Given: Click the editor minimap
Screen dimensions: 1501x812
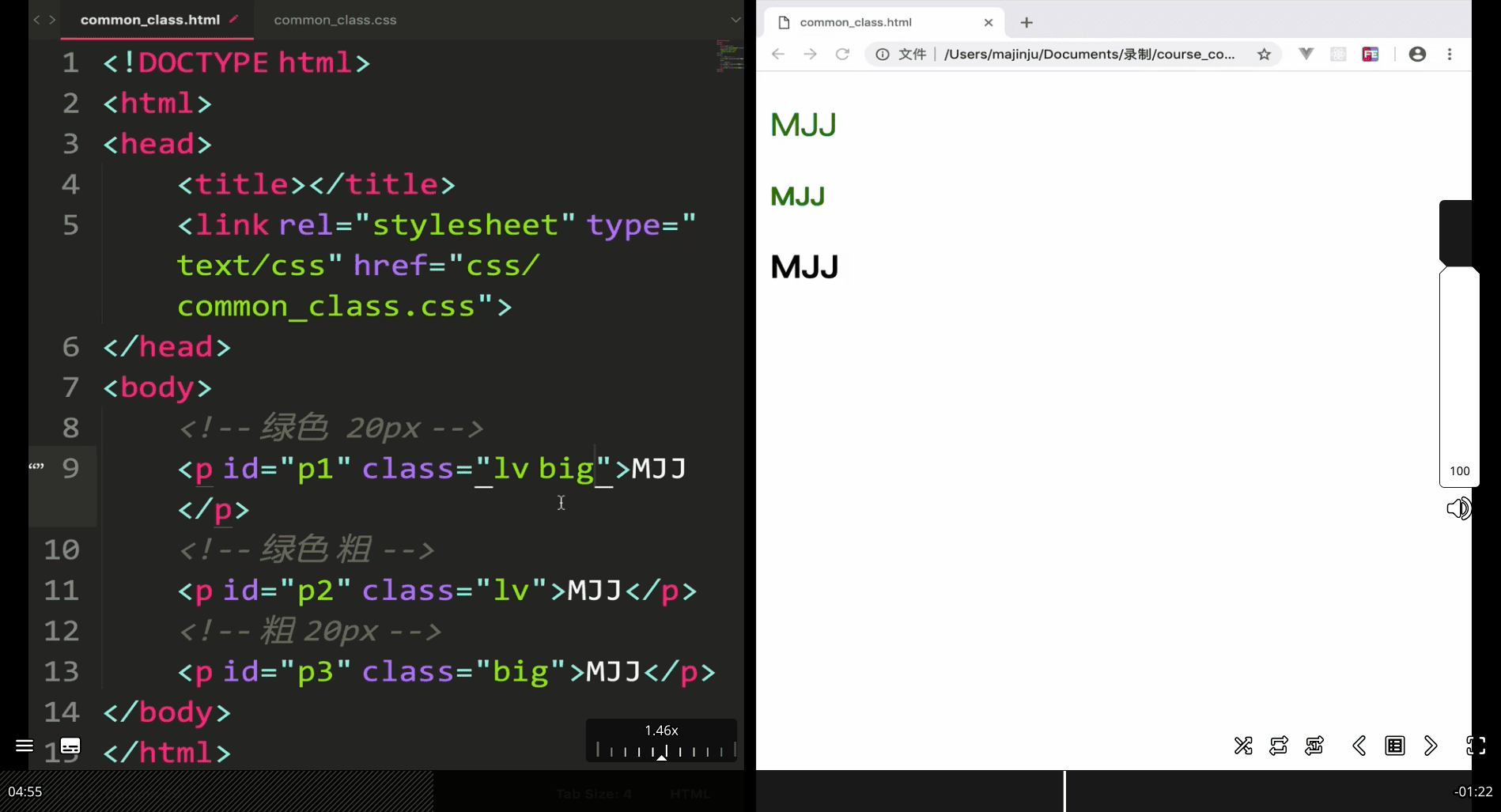Looking at the screenshot, I should pyautogui.click(x=730, y=55).
